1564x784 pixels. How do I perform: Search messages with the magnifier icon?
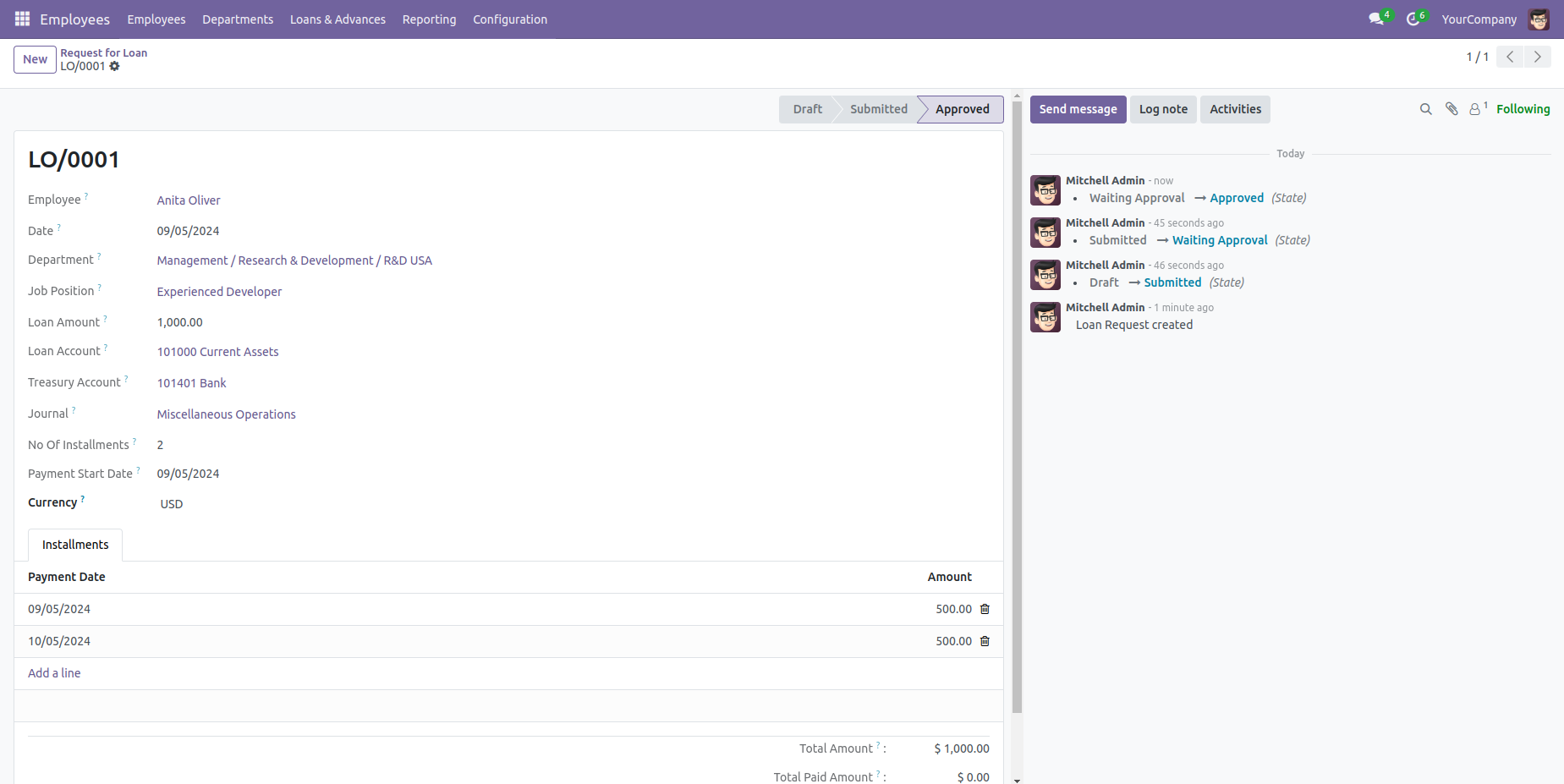point(1425,109)
